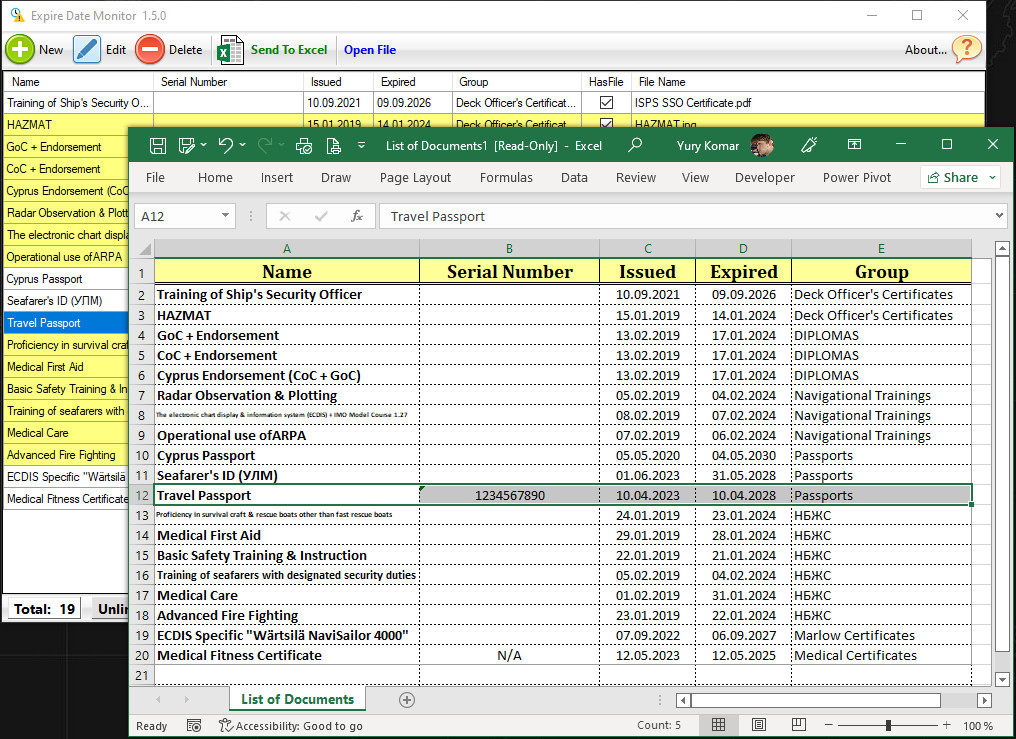Open the Excel search magnifier
This screenshot has height=739, width=1016.
click(x=635, y=145)
